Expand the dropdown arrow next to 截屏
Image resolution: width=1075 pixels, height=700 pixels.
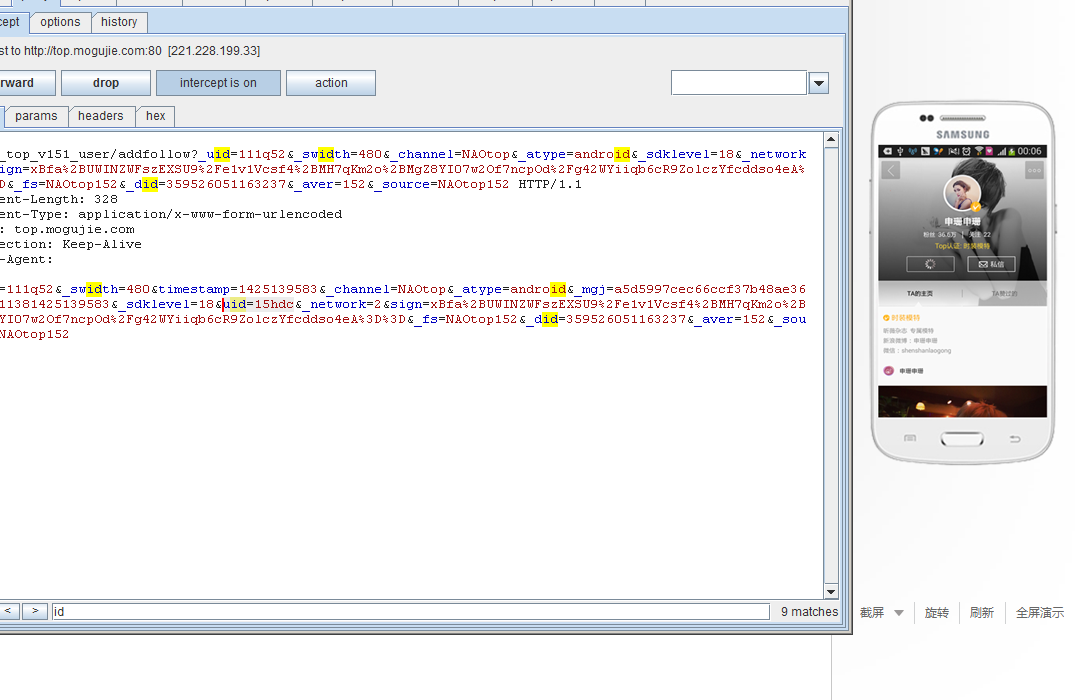pos(899,613)
